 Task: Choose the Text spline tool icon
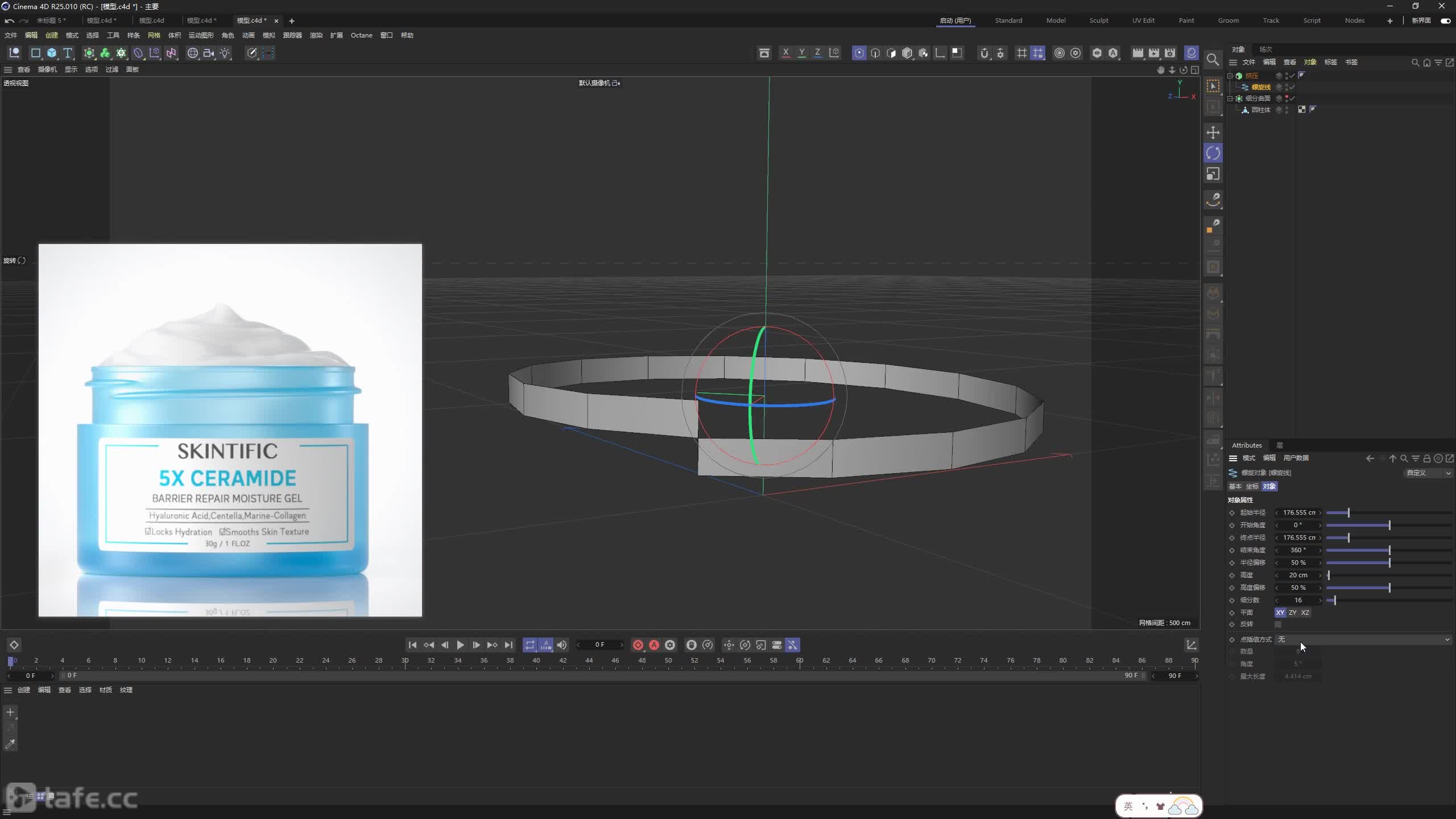[x=68, y=53]
